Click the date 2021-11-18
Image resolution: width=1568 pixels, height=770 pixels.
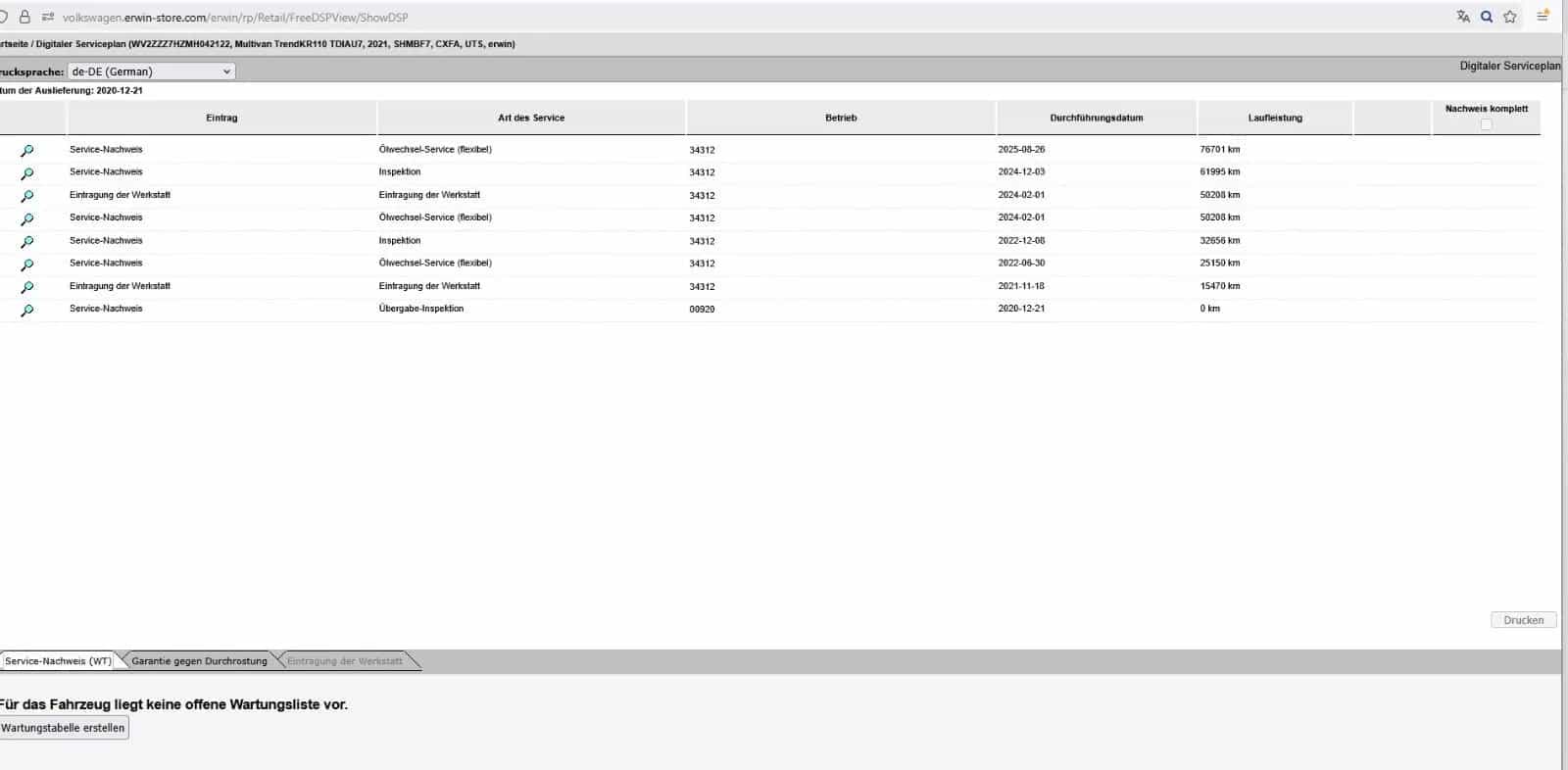coord(1021,286)
